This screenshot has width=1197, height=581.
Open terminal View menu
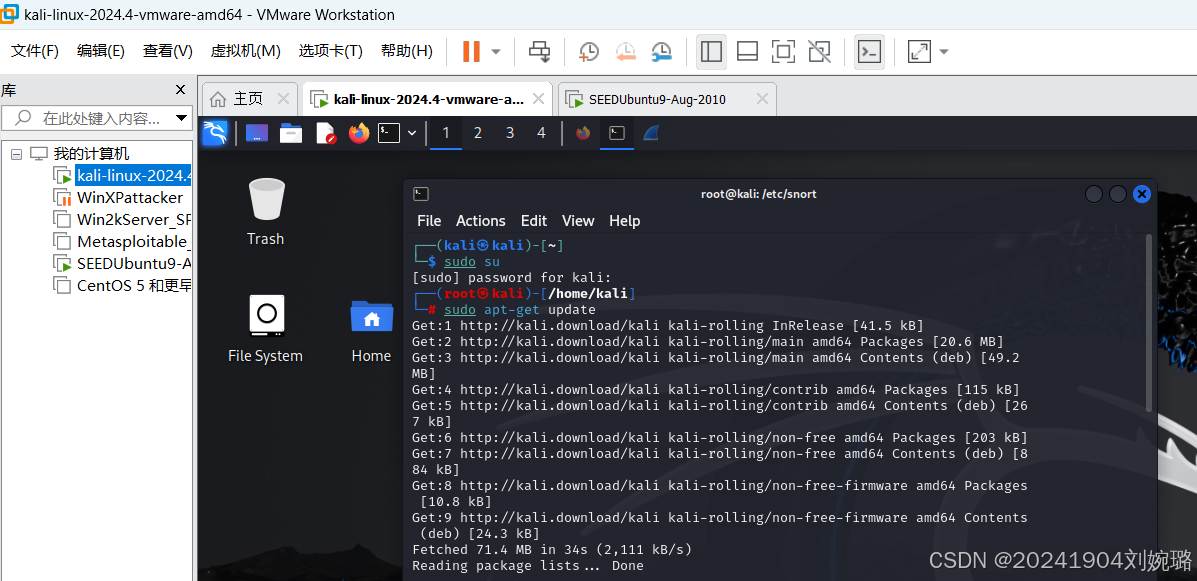click(x=578, y=221)
